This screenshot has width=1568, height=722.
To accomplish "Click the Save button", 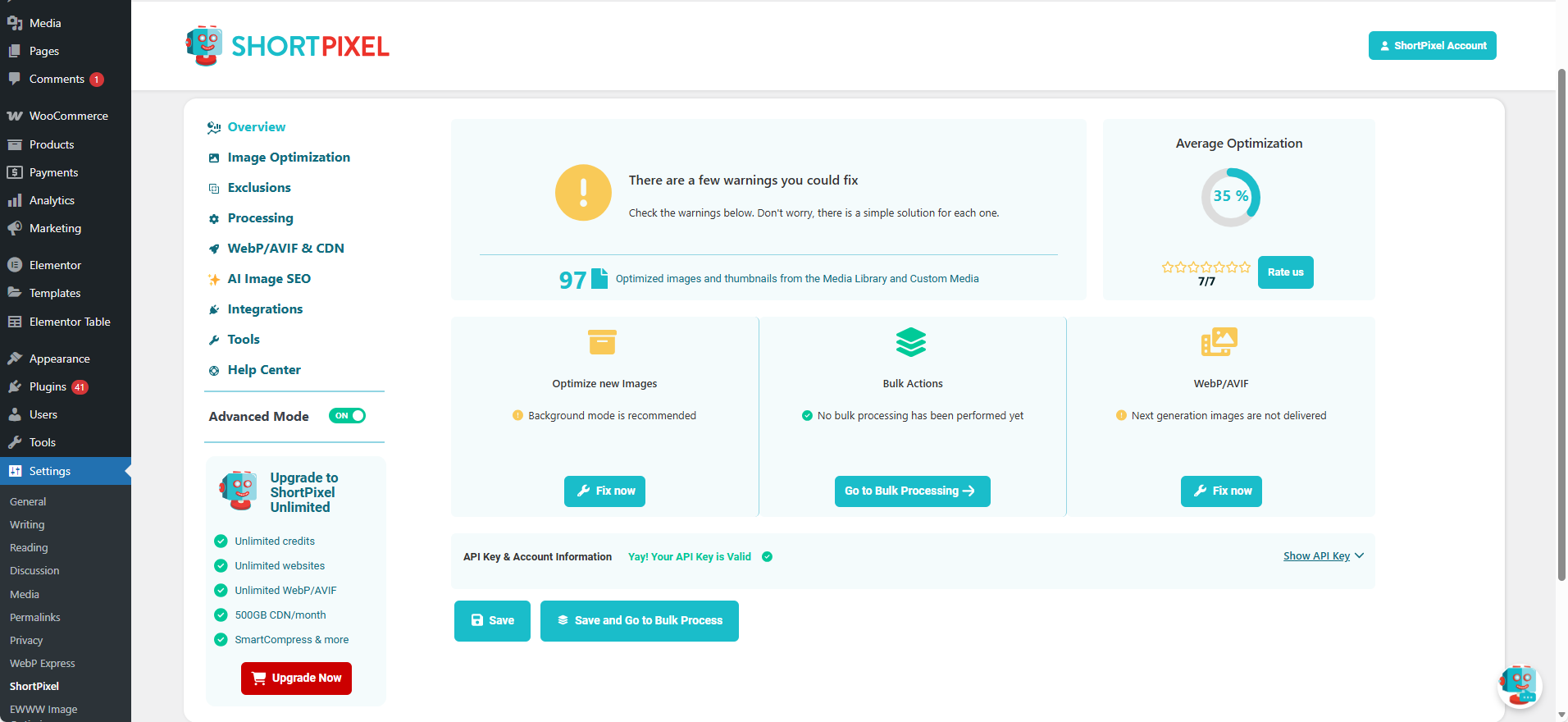I will [492, 621].
